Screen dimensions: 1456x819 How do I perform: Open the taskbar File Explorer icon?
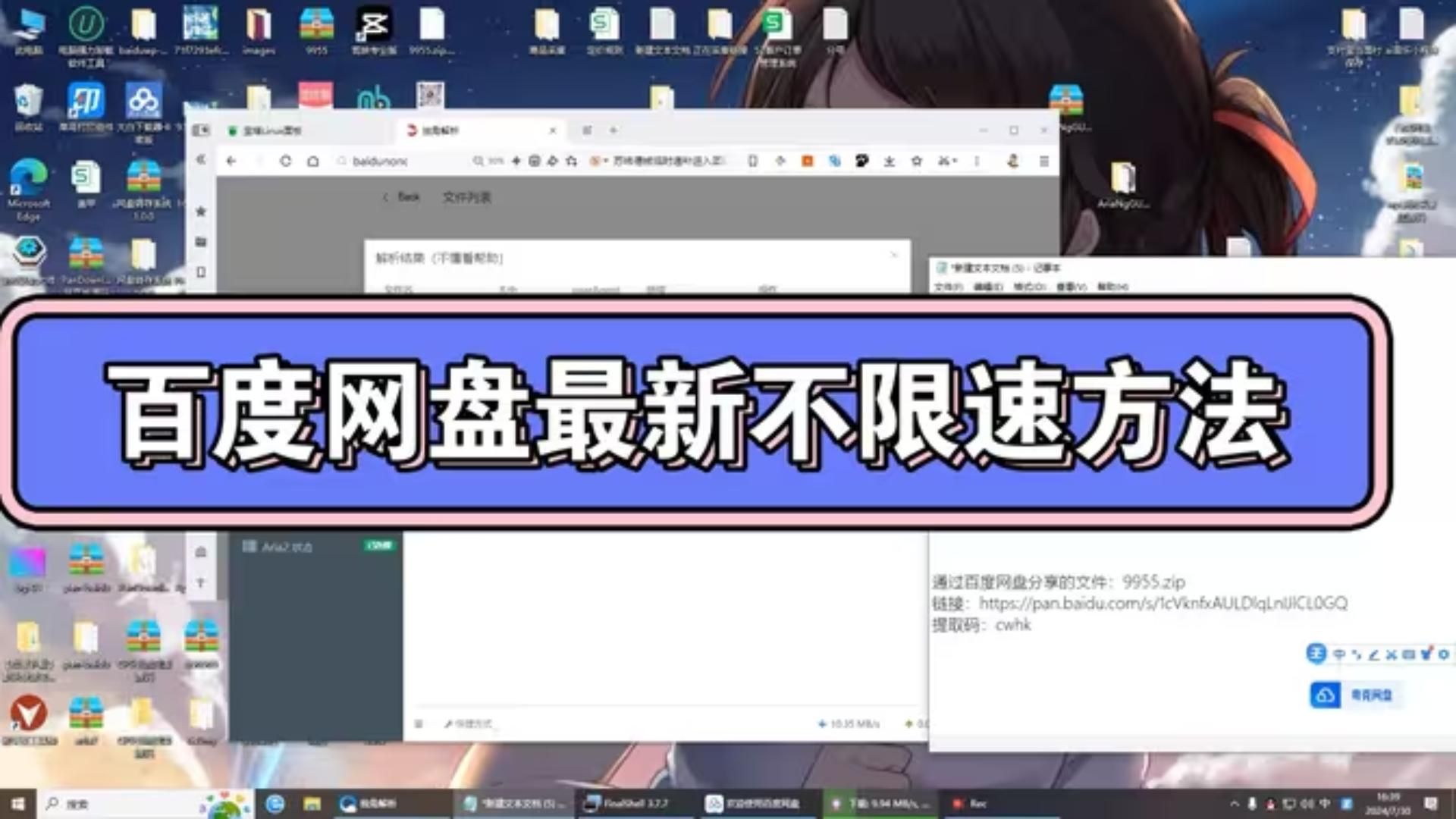tap(312, 804)
